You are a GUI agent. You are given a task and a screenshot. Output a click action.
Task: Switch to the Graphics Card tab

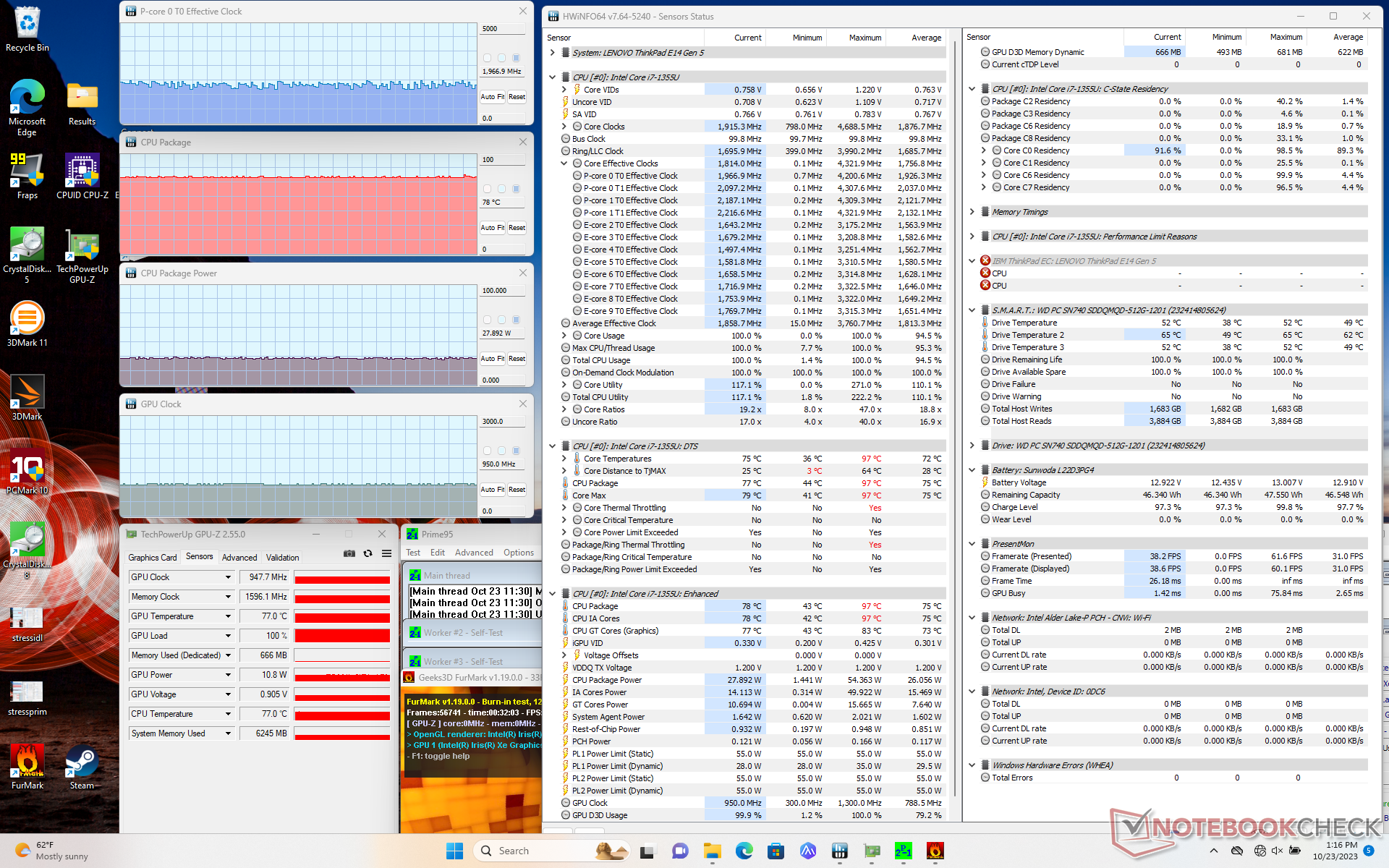(x=152, y=557)
